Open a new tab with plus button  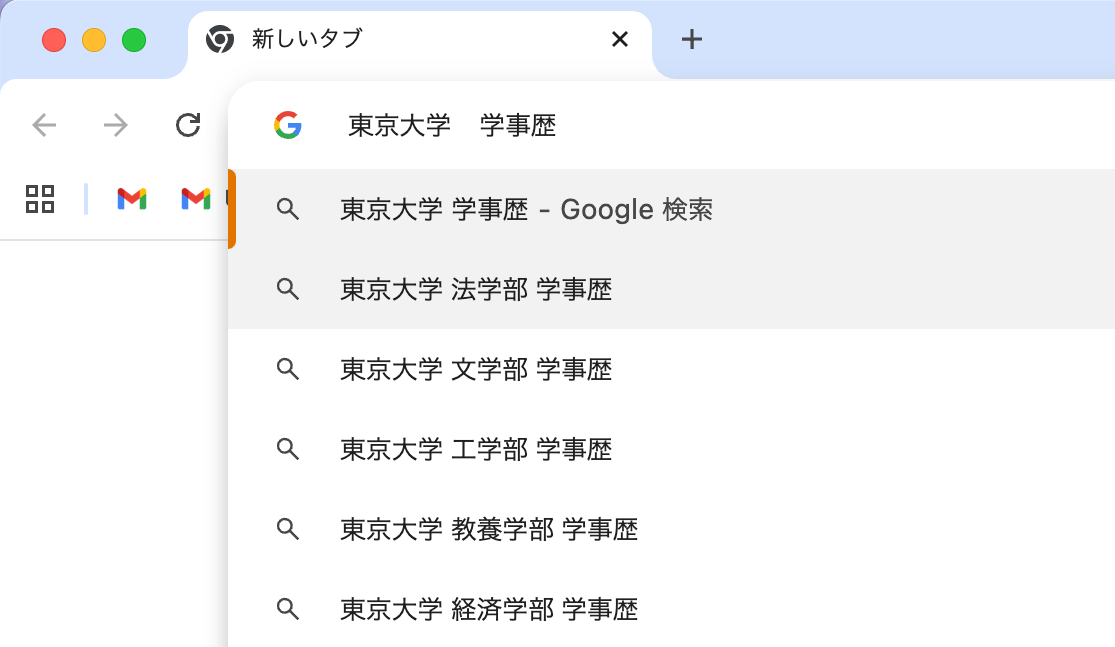point(691,39)
